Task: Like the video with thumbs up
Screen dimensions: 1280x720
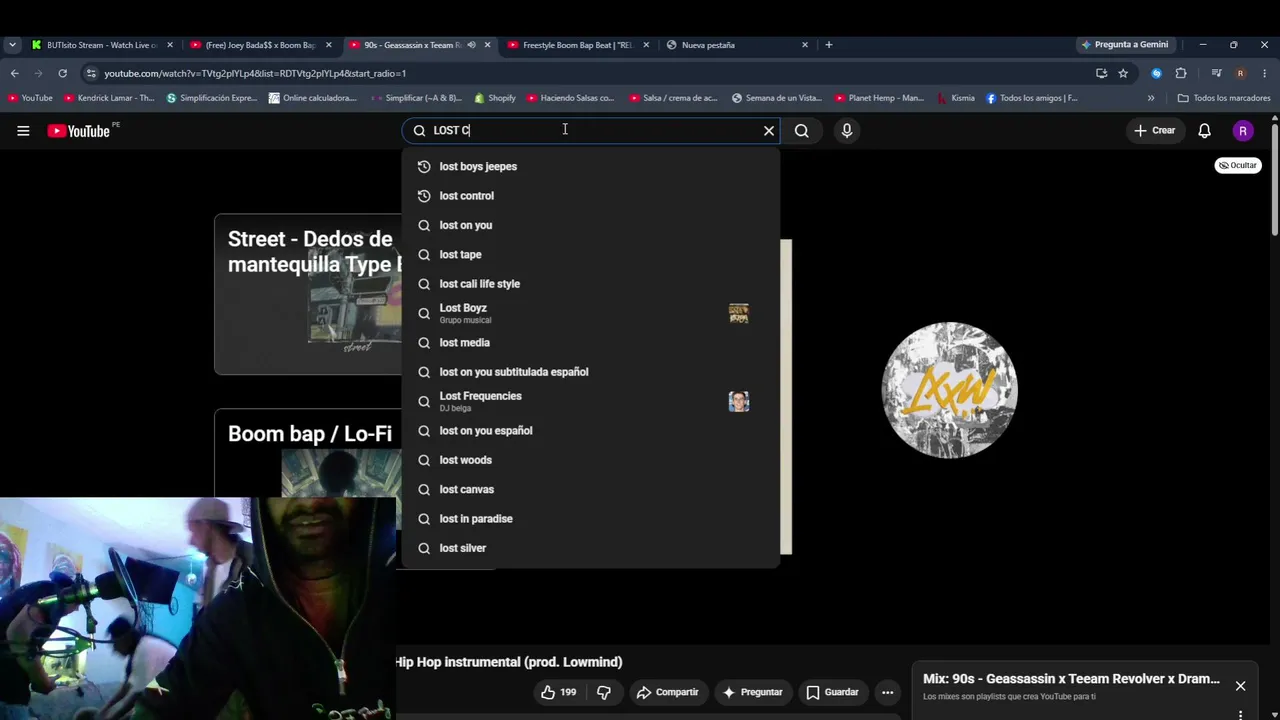Action: [x=558, y=692]
